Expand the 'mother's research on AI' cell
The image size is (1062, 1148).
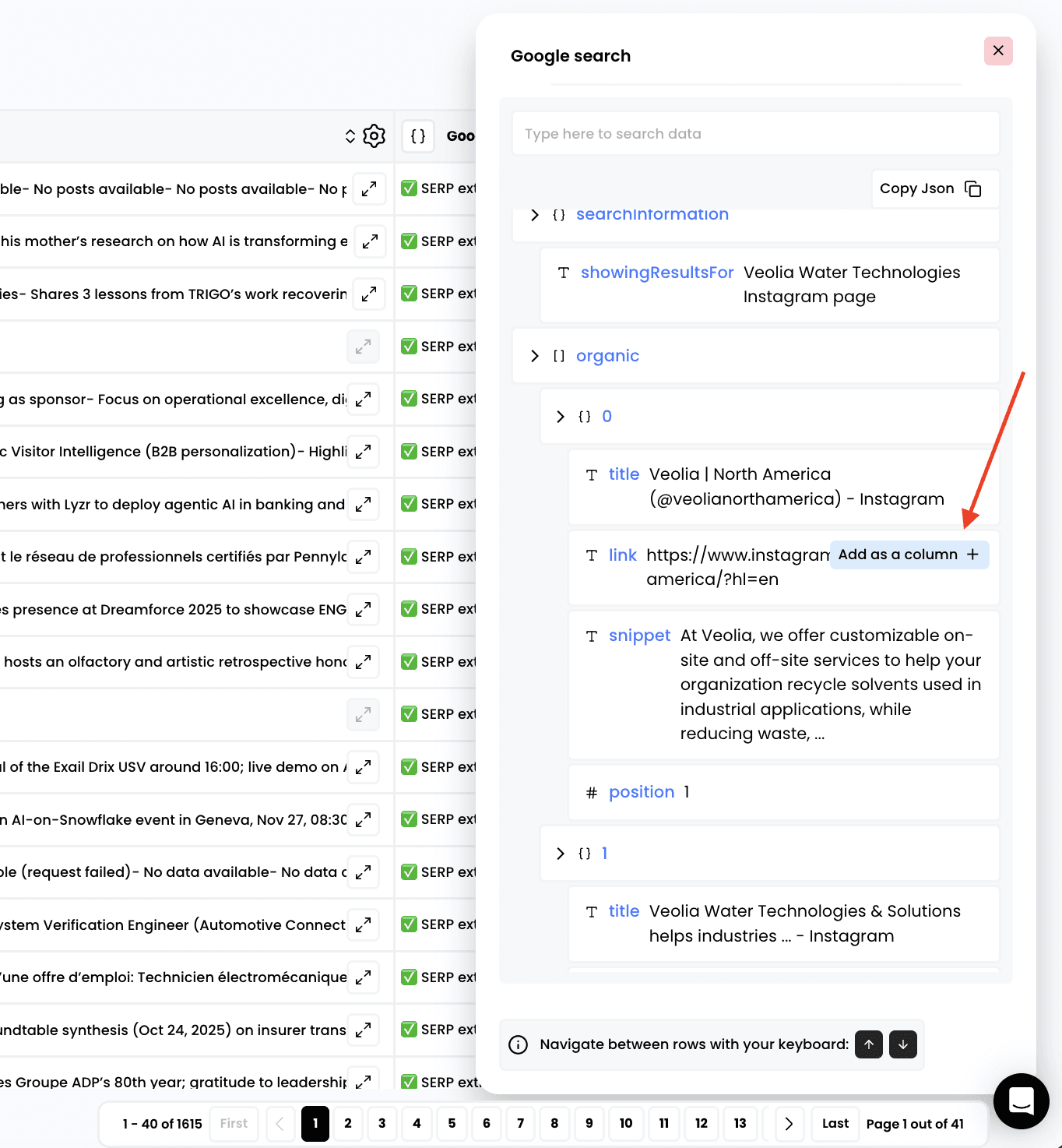[370, 241]
